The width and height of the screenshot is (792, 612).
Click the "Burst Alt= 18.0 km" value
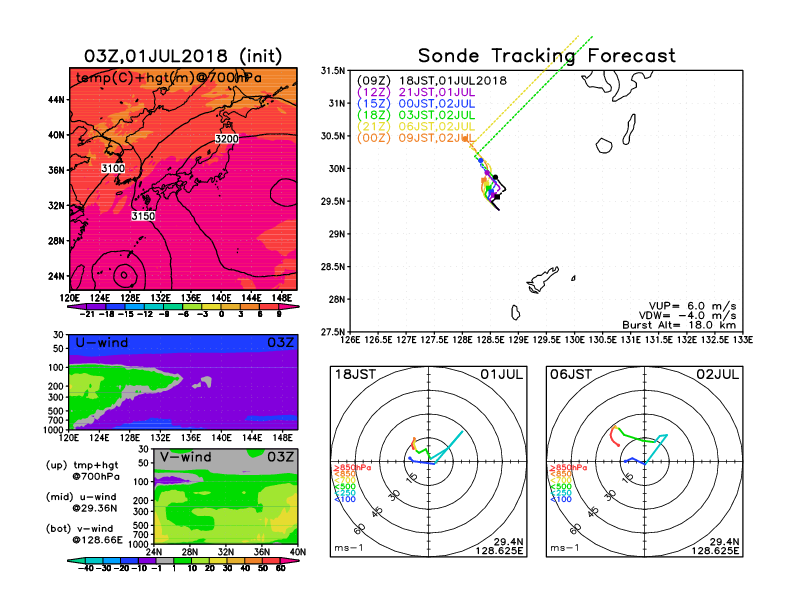(x=679, y=325)
